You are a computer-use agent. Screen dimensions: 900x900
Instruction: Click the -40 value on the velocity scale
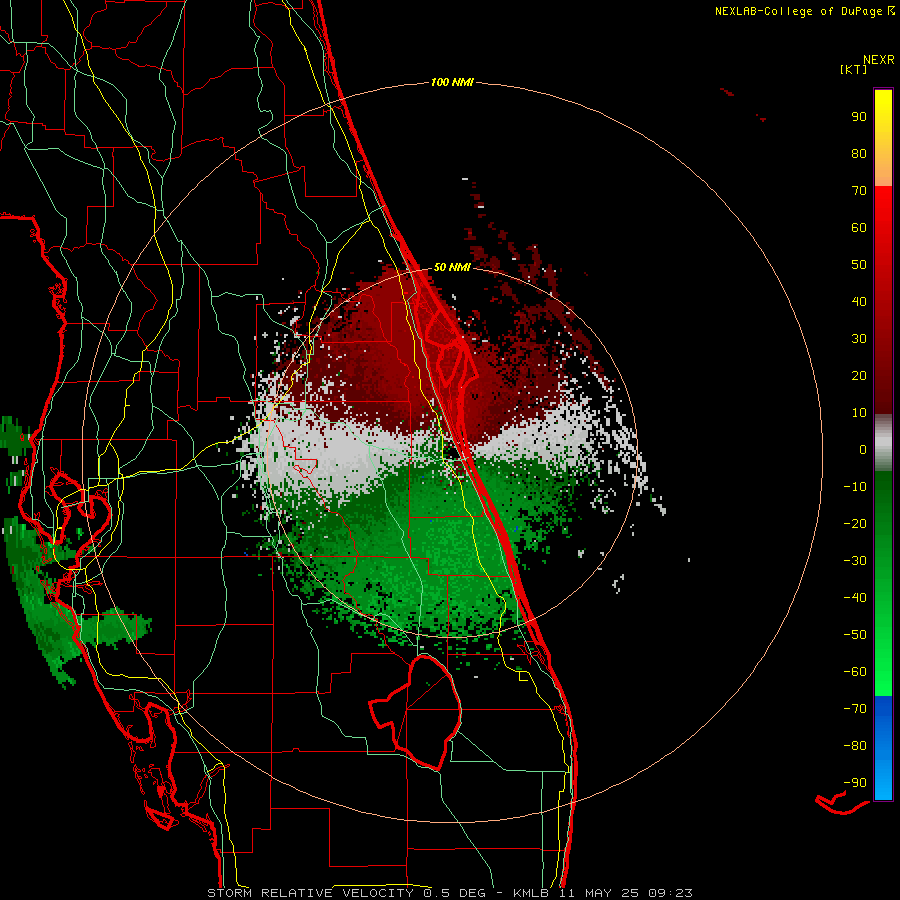click(x=855, y=598)
